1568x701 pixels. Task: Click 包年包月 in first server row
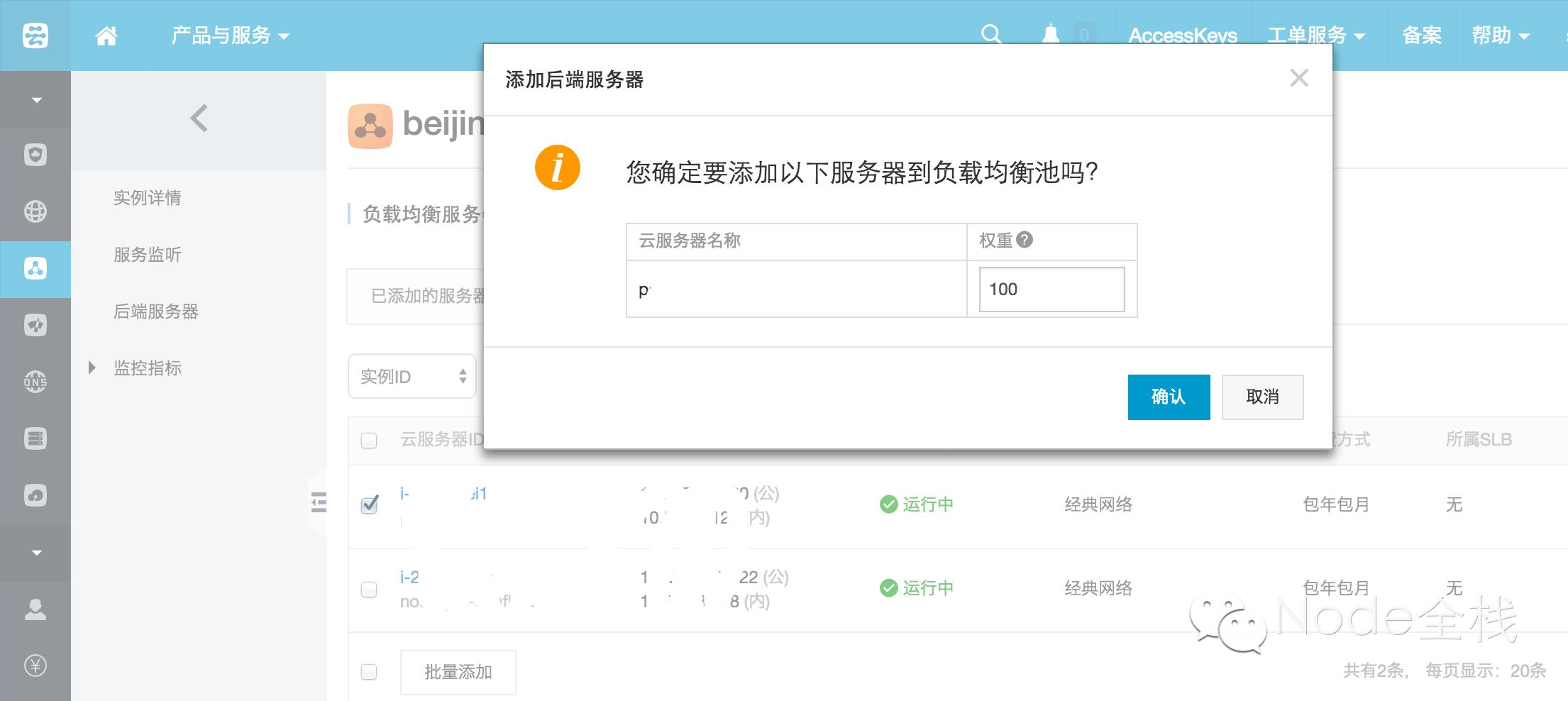click(x=1336, y=504)
